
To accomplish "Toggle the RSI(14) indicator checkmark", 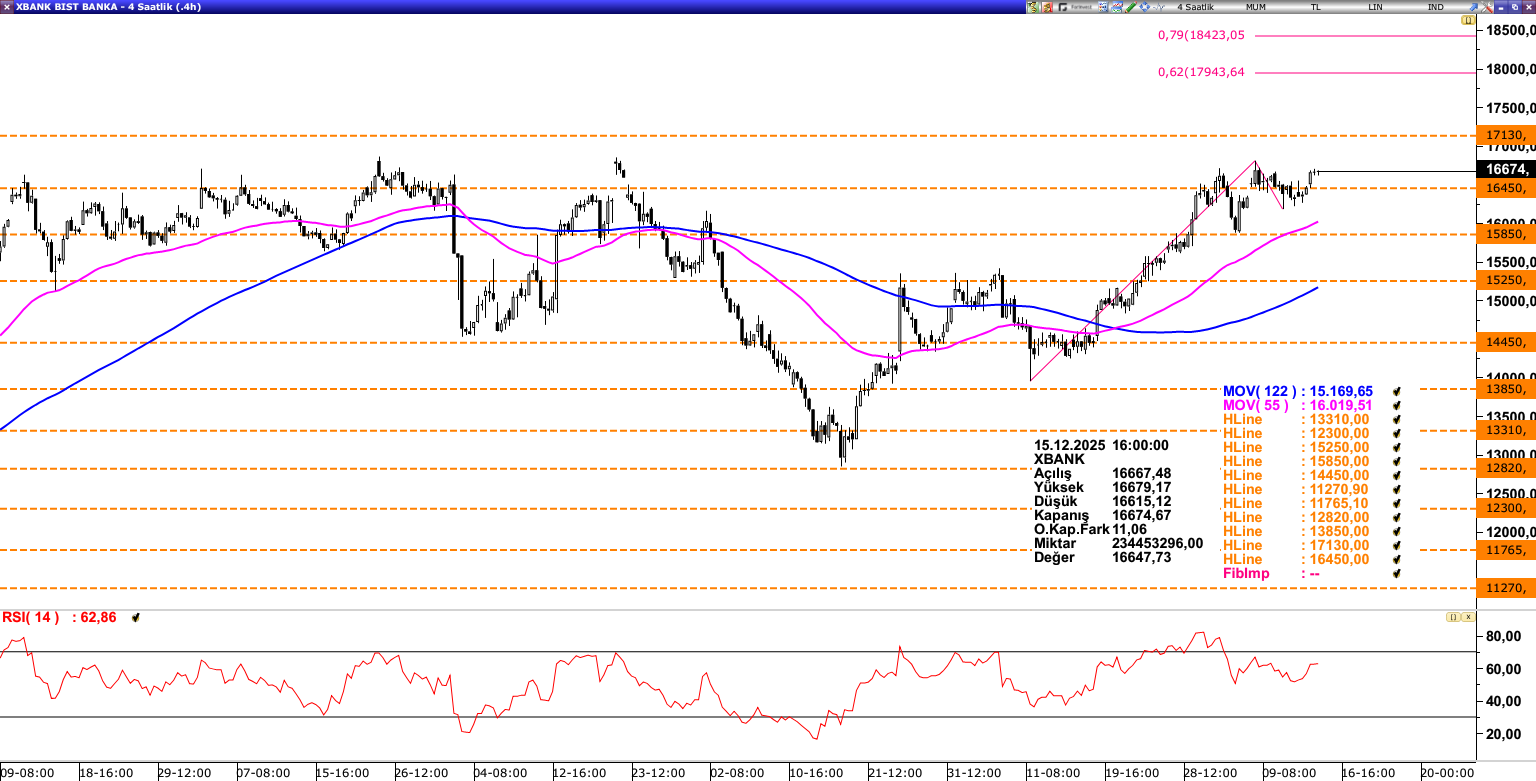I will pos(136,618).
